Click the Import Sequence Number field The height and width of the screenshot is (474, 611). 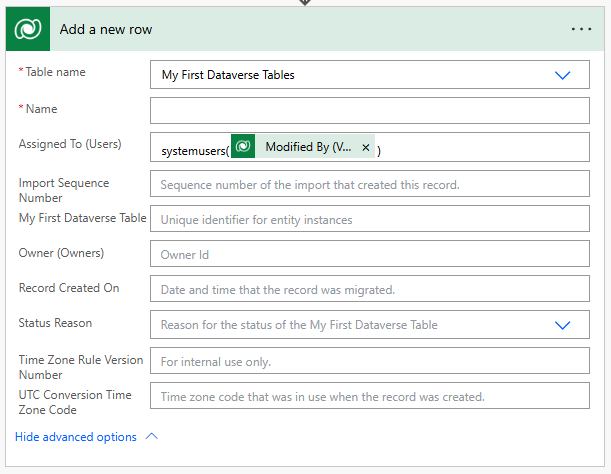(369, 184)
